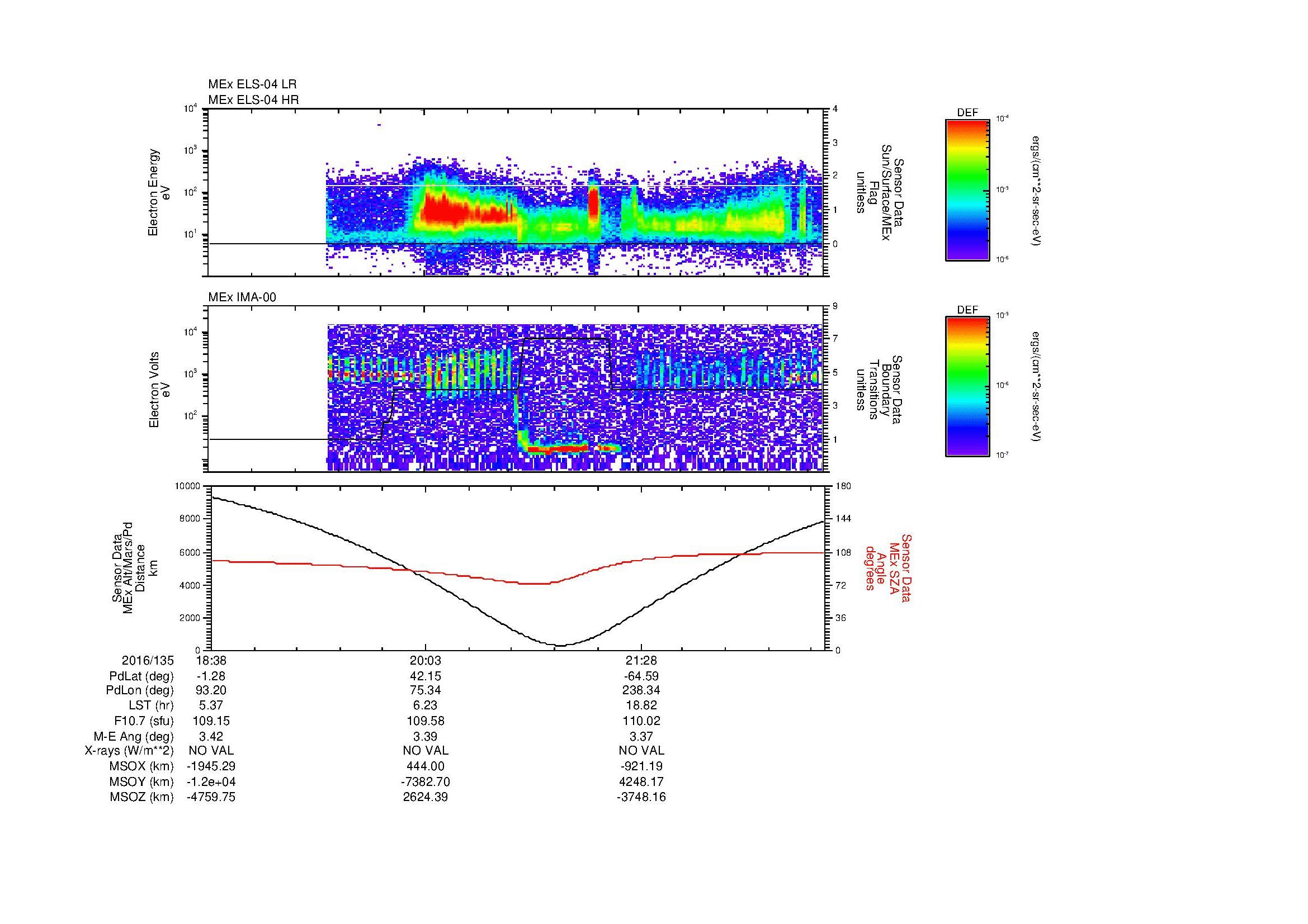Click the 'MSOZ (km)' row label
Viewport: 1308px width, 924px height.
[x=141, y=797]
